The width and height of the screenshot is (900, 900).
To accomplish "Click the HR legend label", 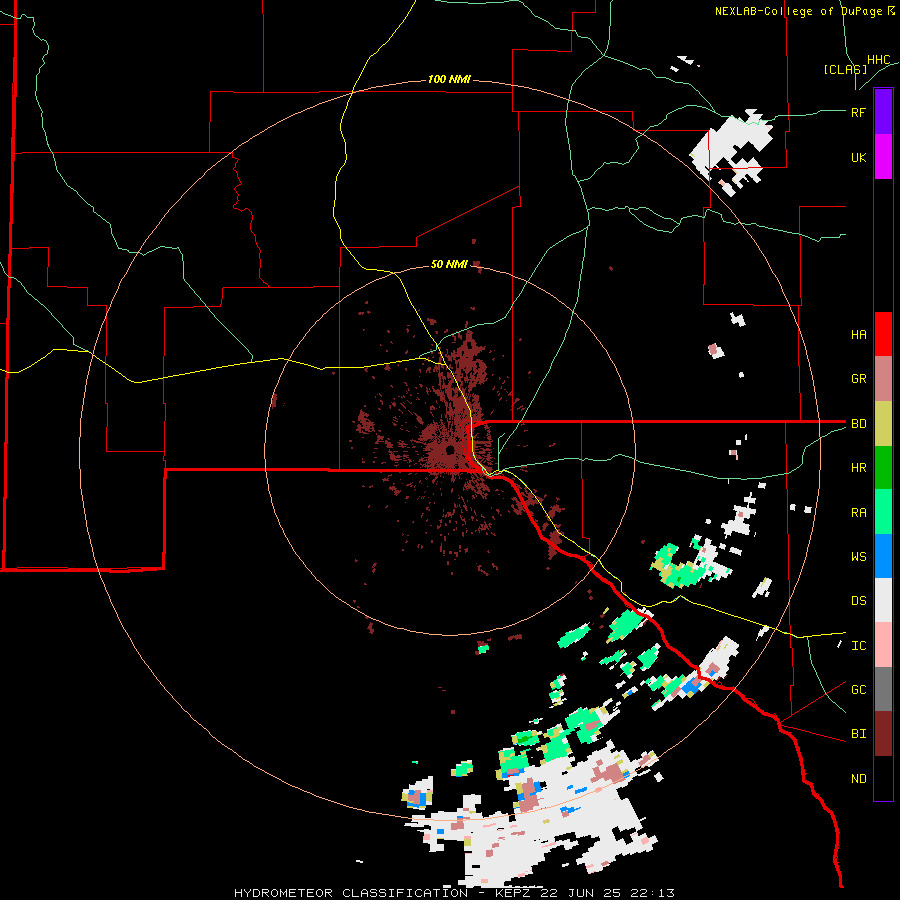I will (x=858, y=468).
